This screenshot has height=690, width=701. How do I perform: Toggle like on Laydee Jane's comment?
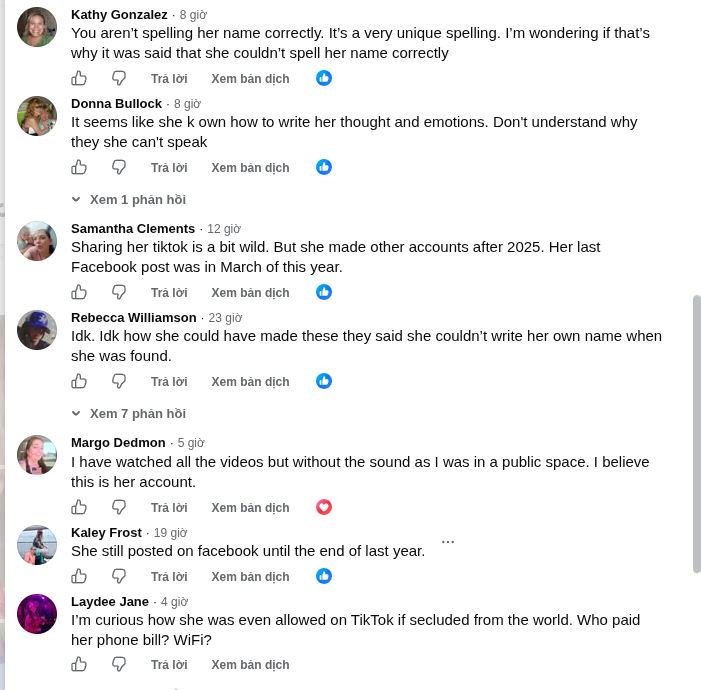(x=79, y=664)
